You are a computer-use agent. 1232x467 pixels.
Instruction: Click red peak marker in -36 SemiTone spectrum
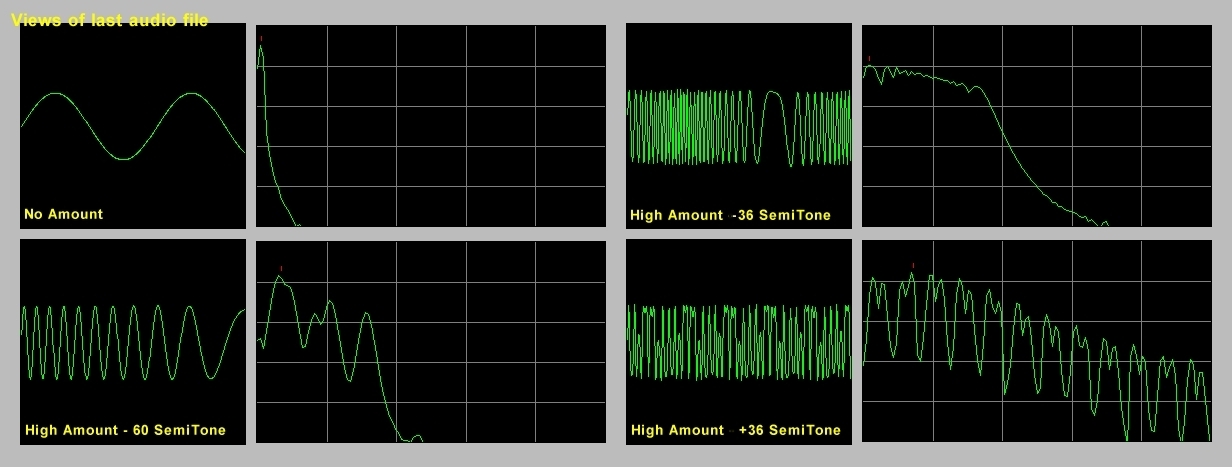click(x=869, y=58)
